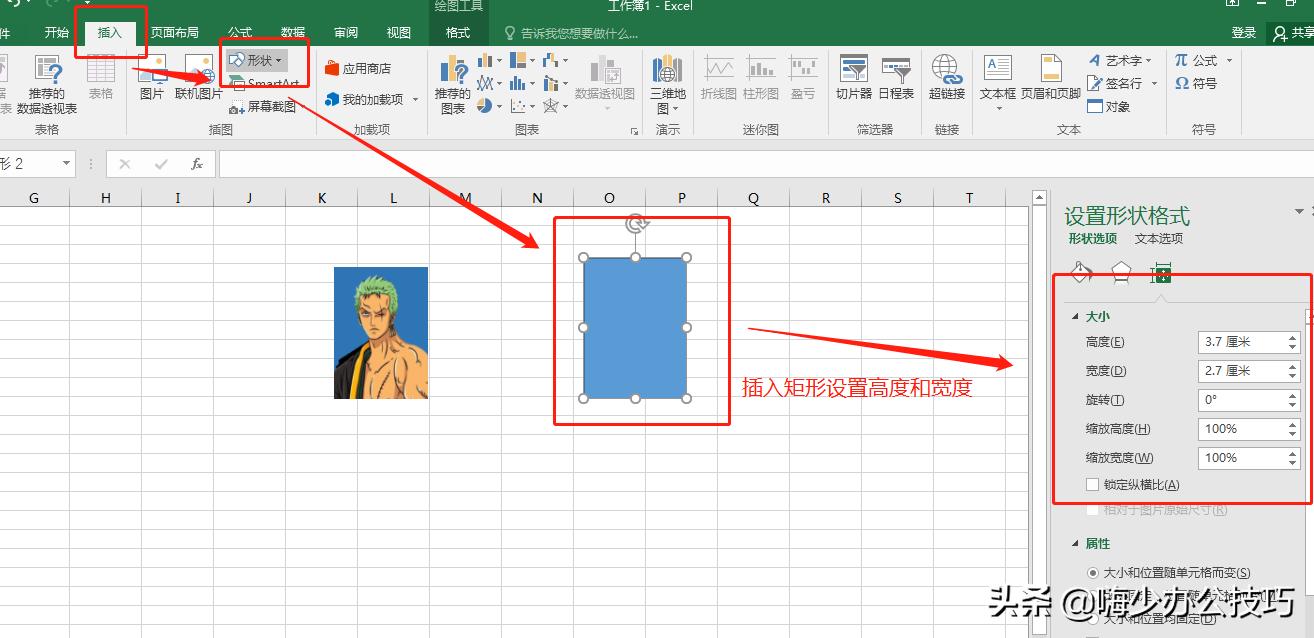This screenshot has width=1314, height=638.
Task: Decrease the 缩放宽度 scale width spinner
Action: (1293, 463)
